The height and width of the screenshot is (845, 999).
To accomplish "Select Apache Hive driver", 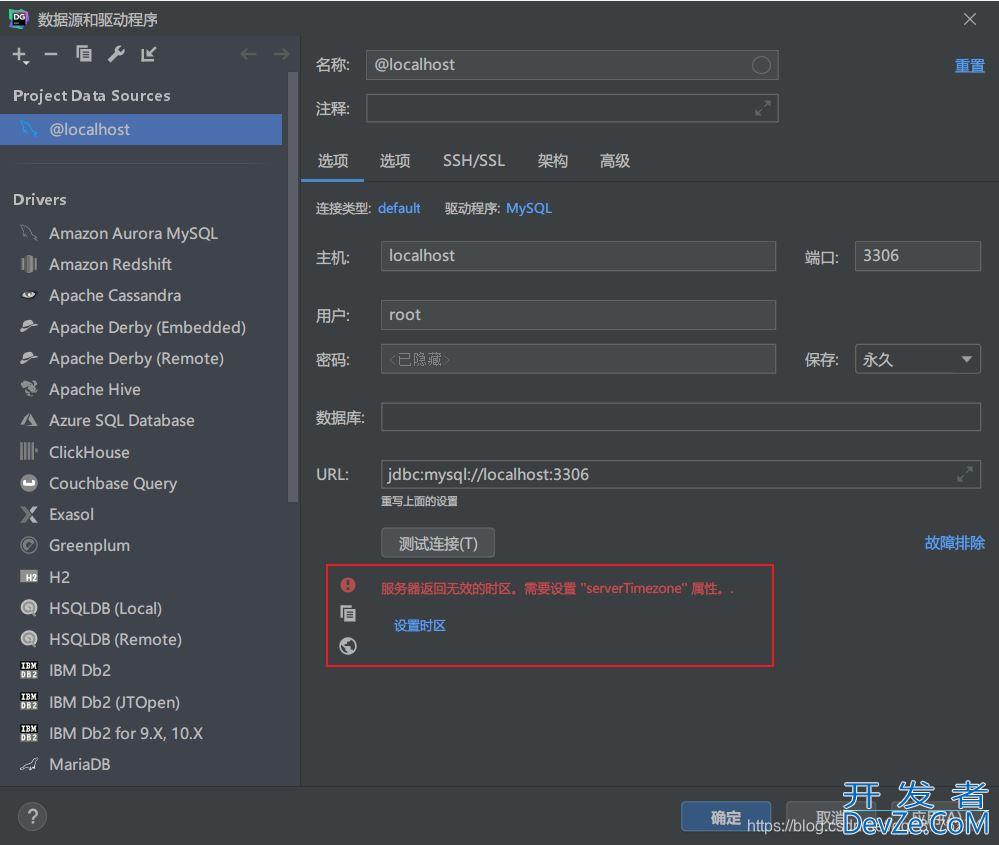I will click(x=143, y=389).
